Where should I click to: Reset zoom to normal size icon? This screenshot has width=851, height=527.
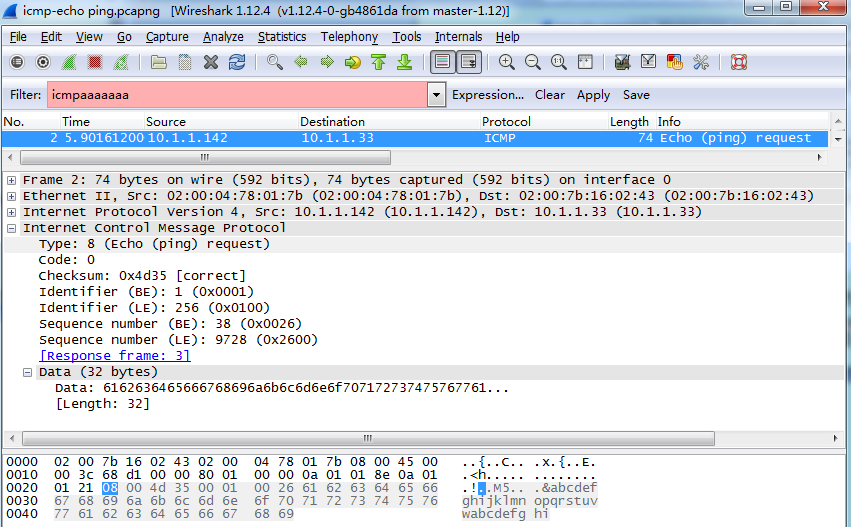(x=558, y=62)
